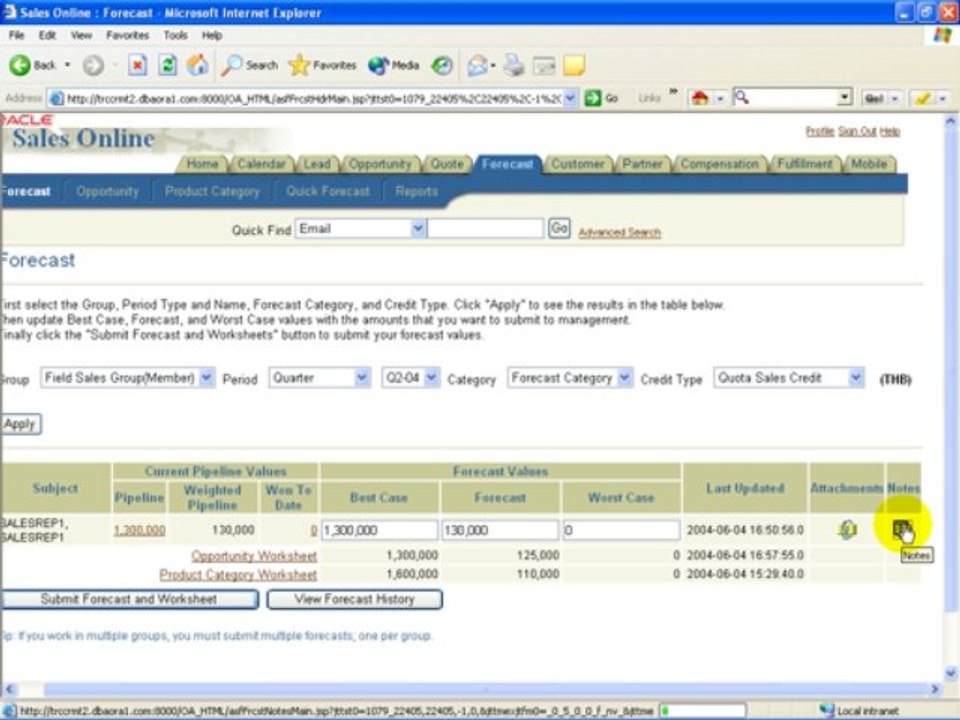
Task: Open the Quick Forecast subtab
Action: 328,192
